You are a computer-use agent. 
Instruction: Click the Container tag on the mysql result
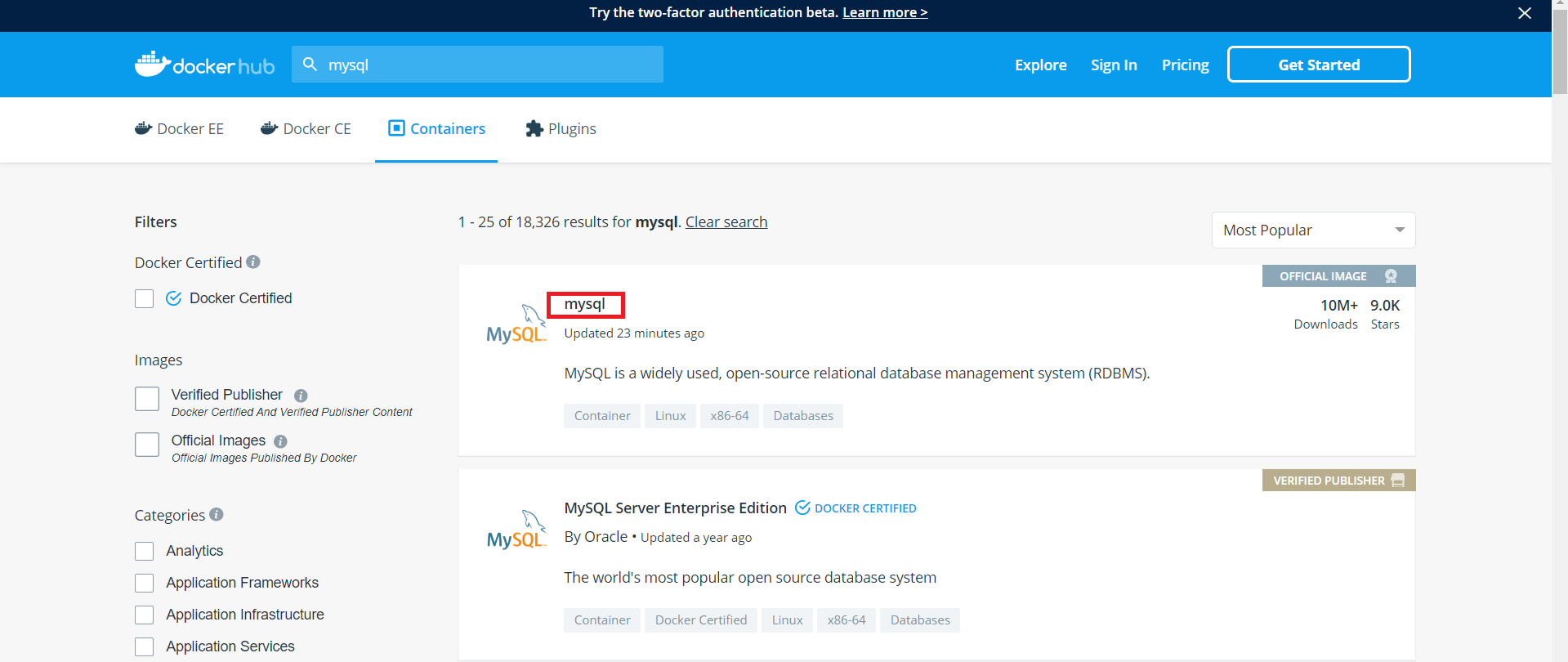click(x=602, y=416)
